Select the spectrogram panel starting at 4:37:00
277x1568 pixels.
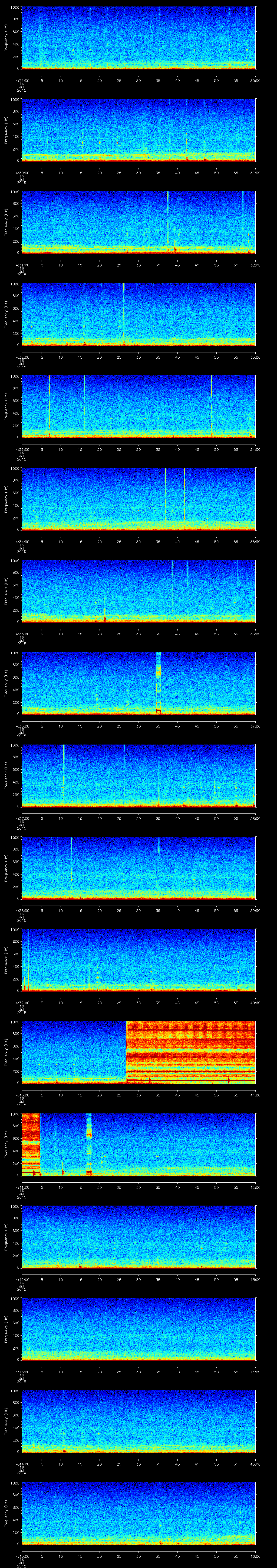138,775
